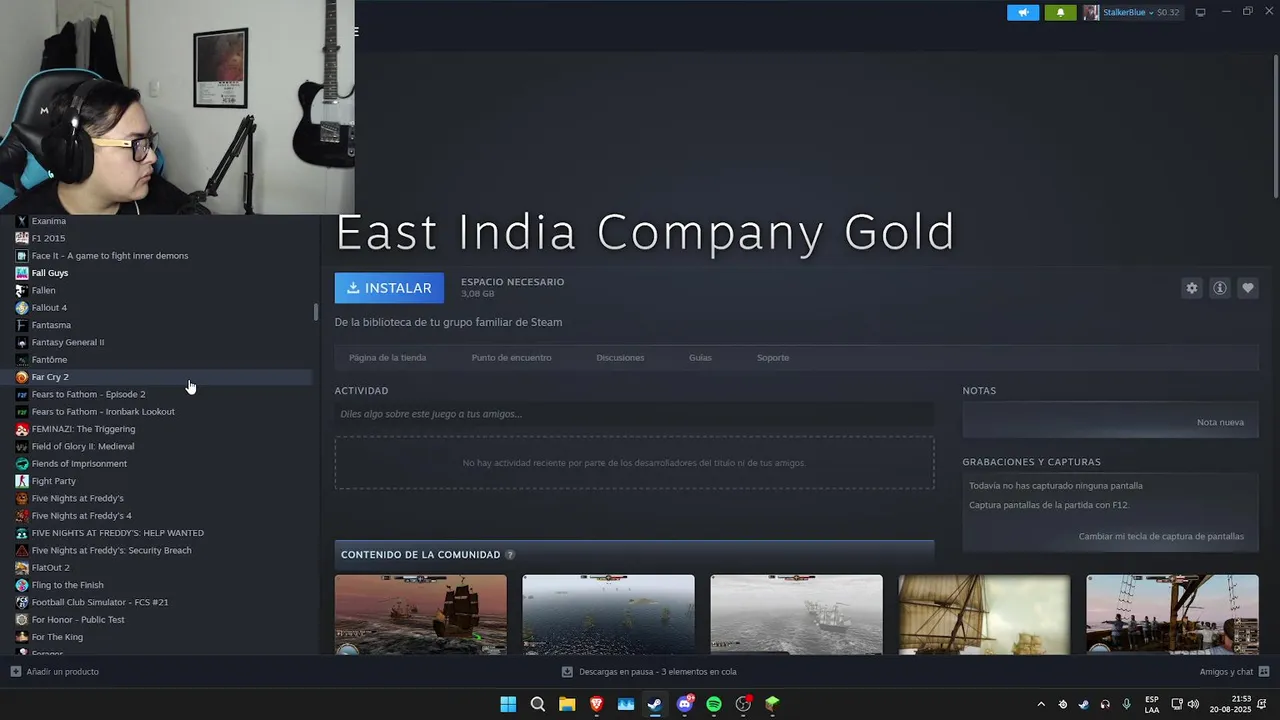Image resolution: width=1280 pixels, height=720 pixels.
Task: Open third community screenshot in gray fog
Action: pyautogui.click(x=796, y=614)
